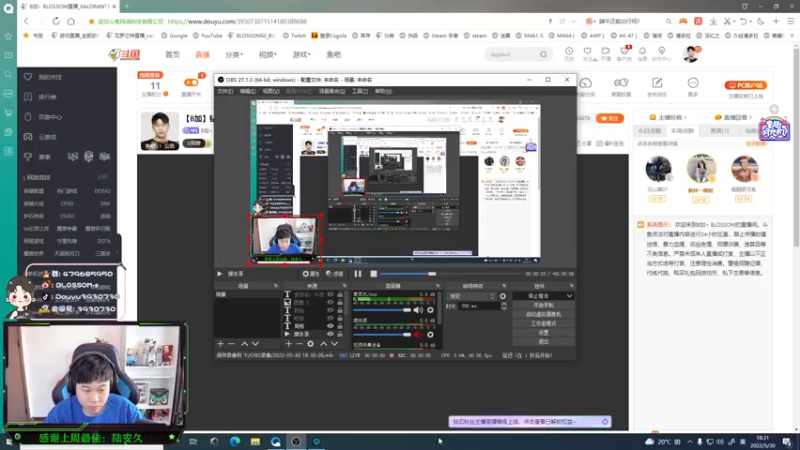The height and width of the screenshot is (450, 800).
Task: Open OBS 文件 menu
Action: (225, 91)
